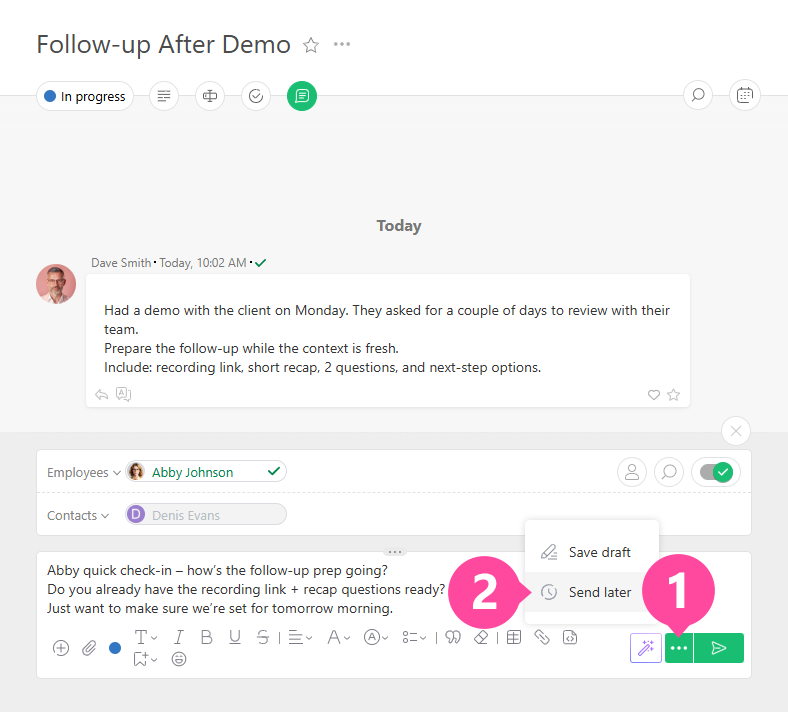Viewport: 788px width, 712px height.
Task: Select Save draft from the menu
Action: pyautogui.click(x=599, y=552)
